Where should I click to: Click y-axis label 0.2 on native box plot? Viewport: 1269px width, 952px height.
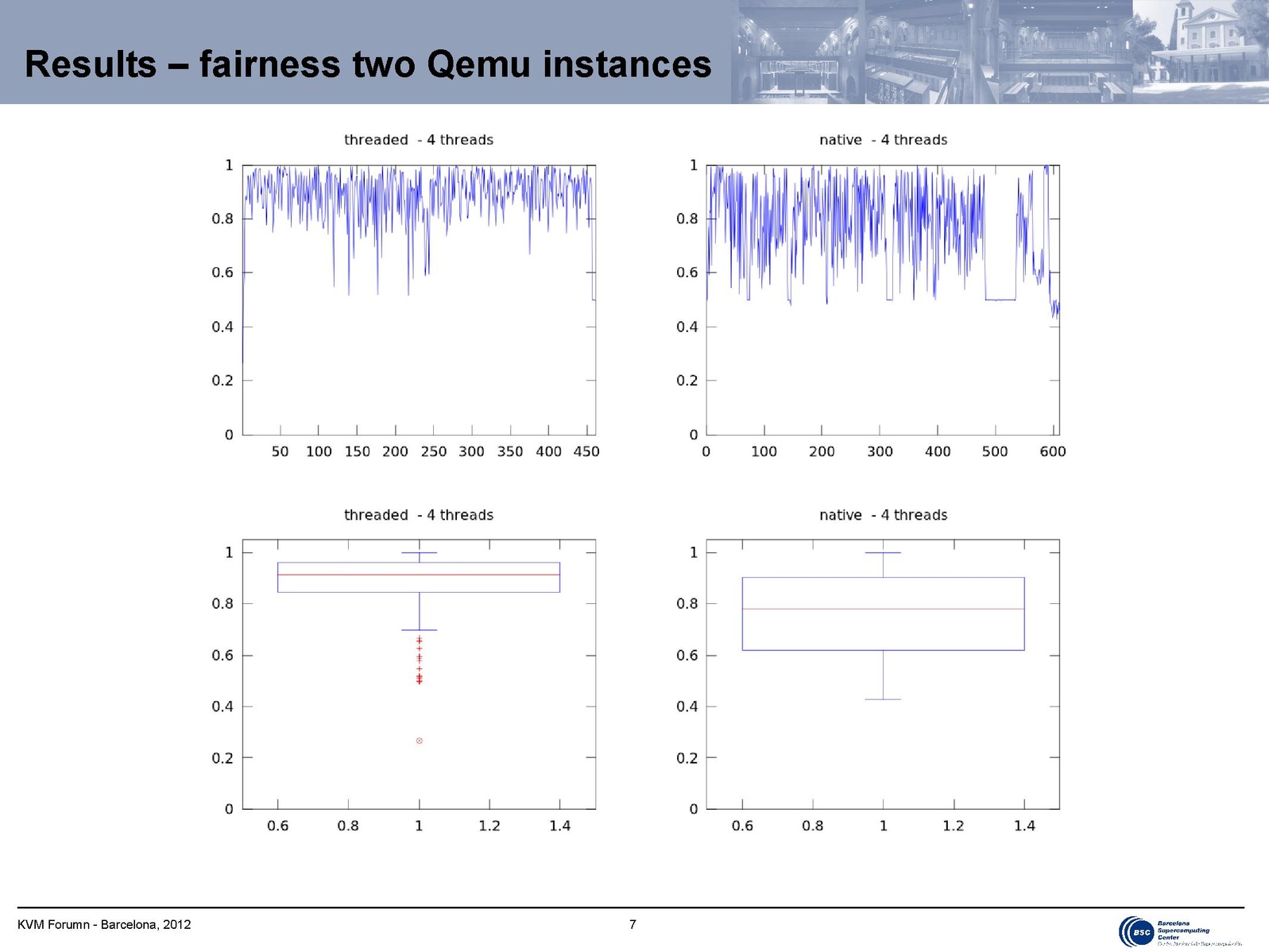pyautogui.click(x=687, y=758)
